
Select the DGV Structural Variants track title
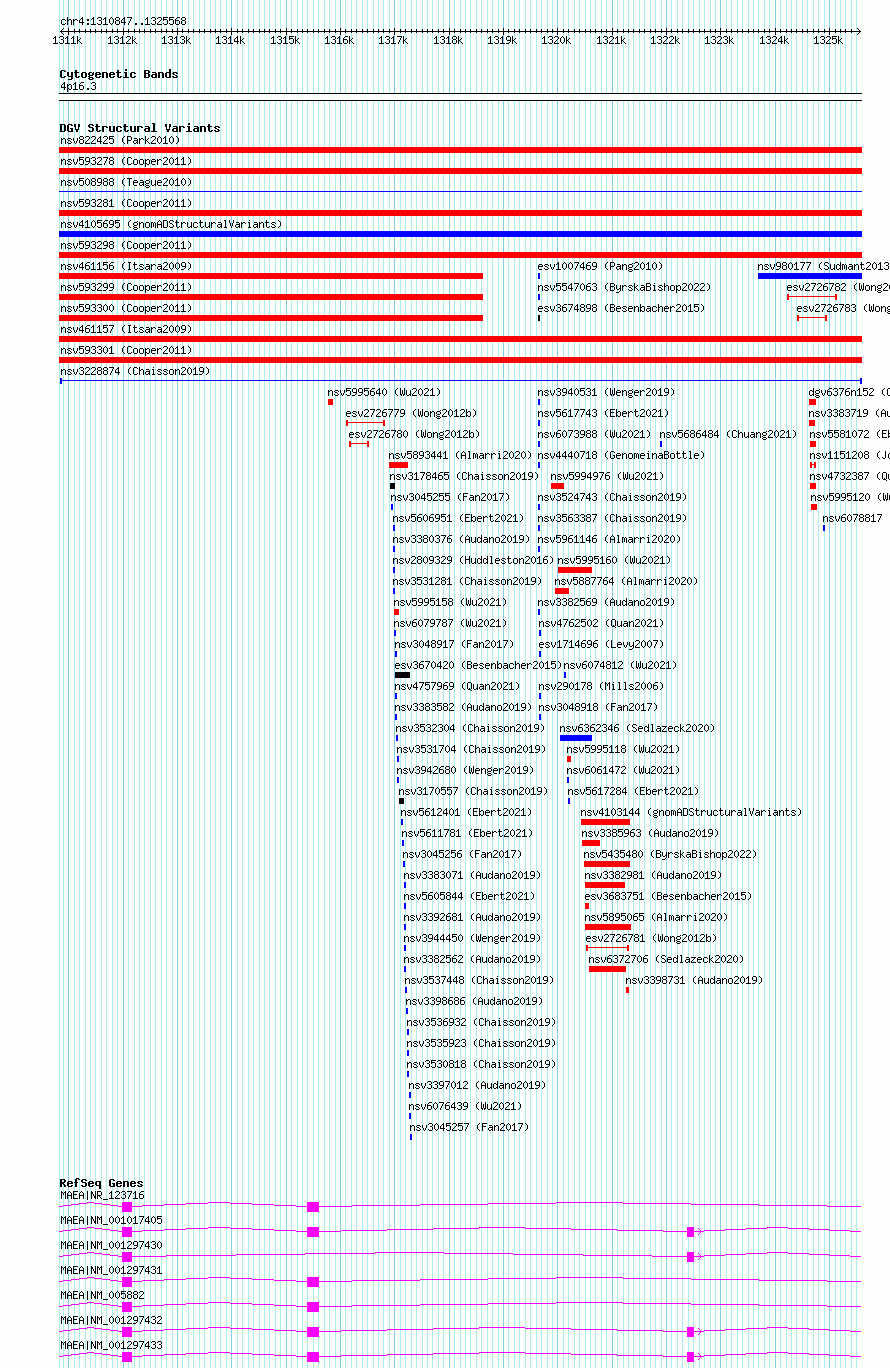pyautogui.click(x=140, y=128)
